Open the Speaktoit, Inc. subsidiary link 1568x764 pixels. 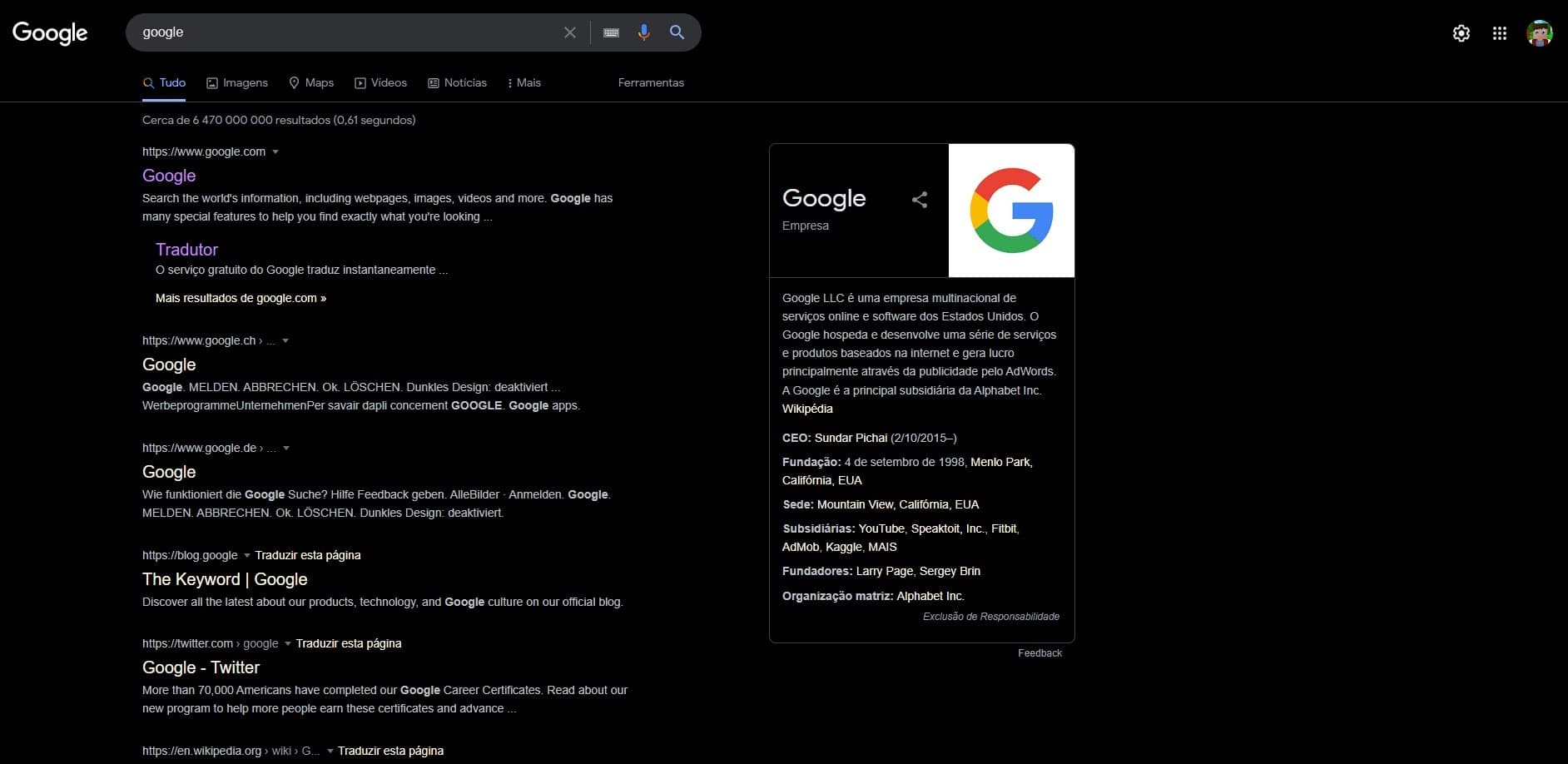tap(948, 528)
